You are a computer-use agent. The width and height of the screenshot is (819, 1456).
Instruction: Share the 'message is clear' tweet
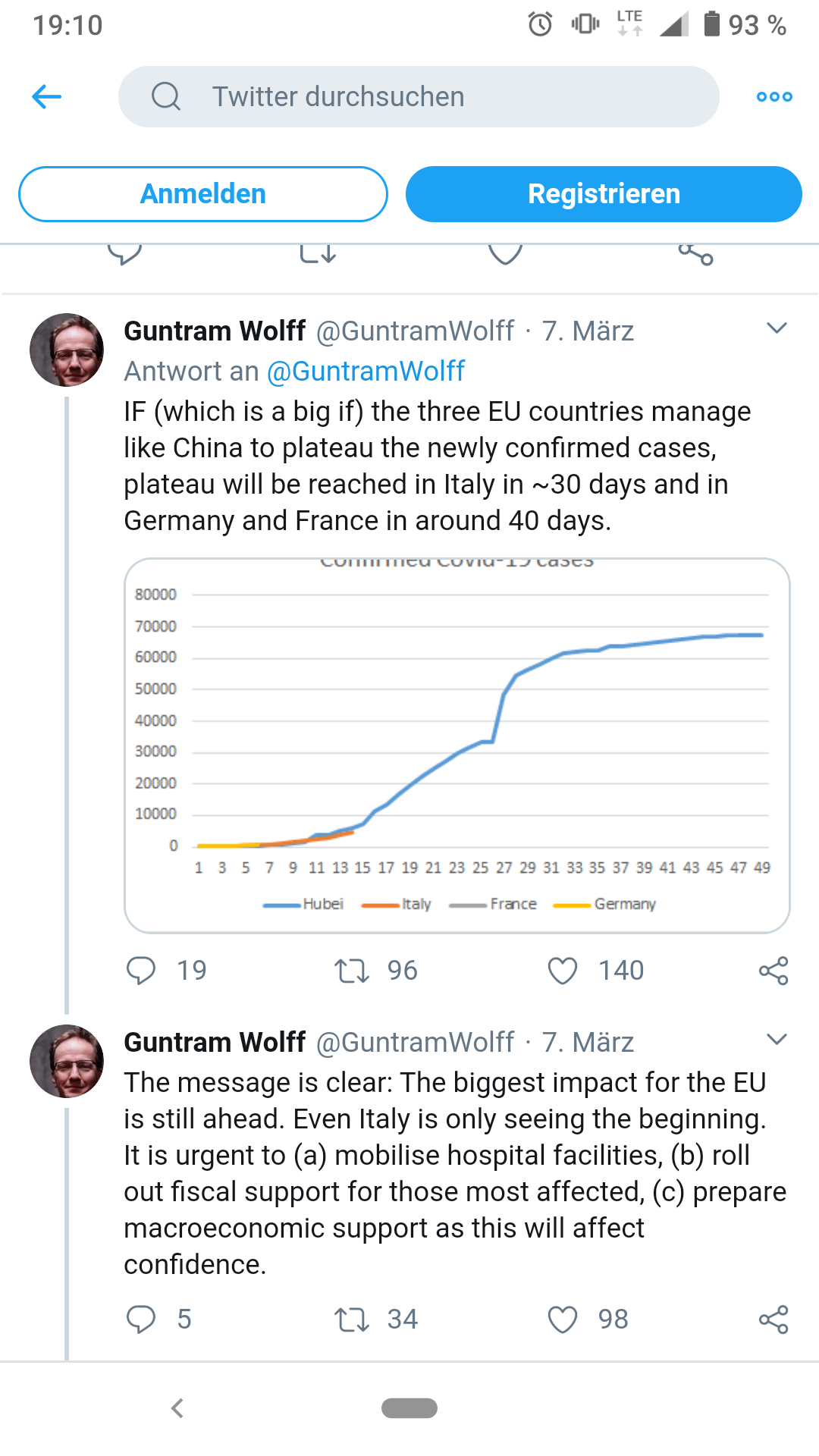pyautogui.click(x=773, y=1319)
